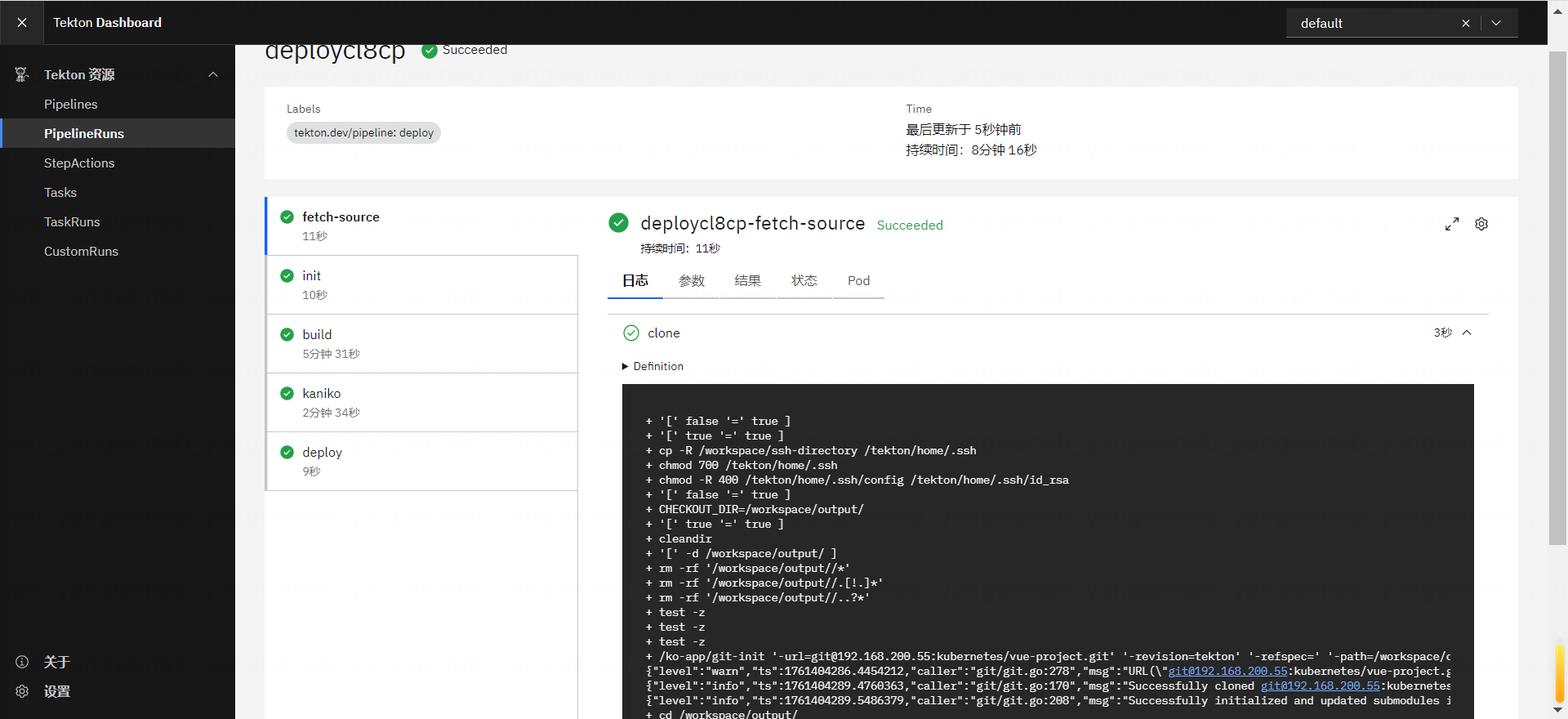
Task: Go to Pipelines in sidebar
Action: (70, 104)
